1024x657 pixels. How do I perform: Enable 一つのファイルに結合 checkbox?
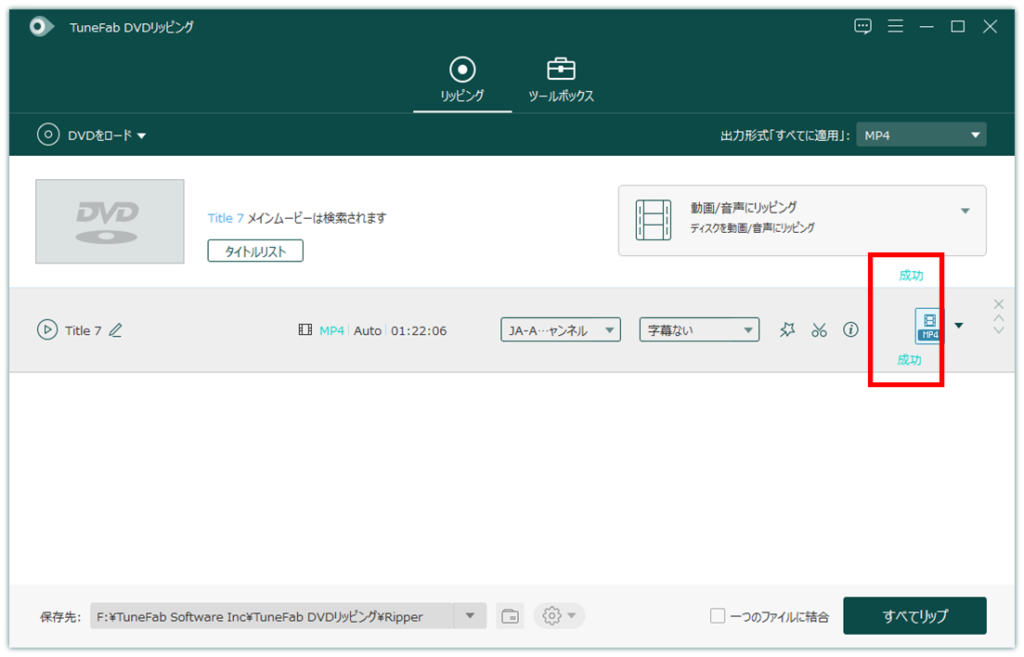click(718, 616)
